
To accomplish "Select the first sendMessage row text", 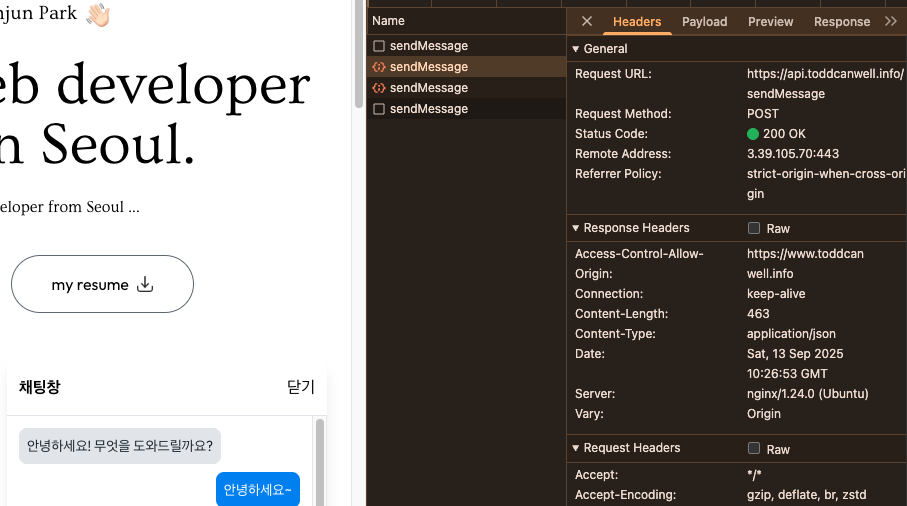I will [x=429, y=46].
